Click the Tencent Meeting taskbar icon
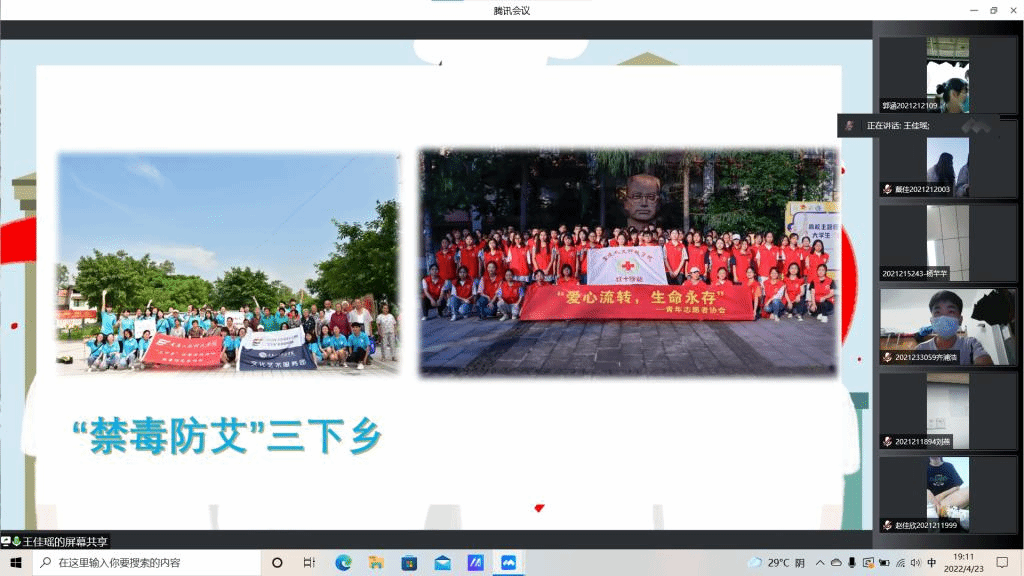This screenshot has width=1024, height=576. pyautogui.click(x=508, y=563)
